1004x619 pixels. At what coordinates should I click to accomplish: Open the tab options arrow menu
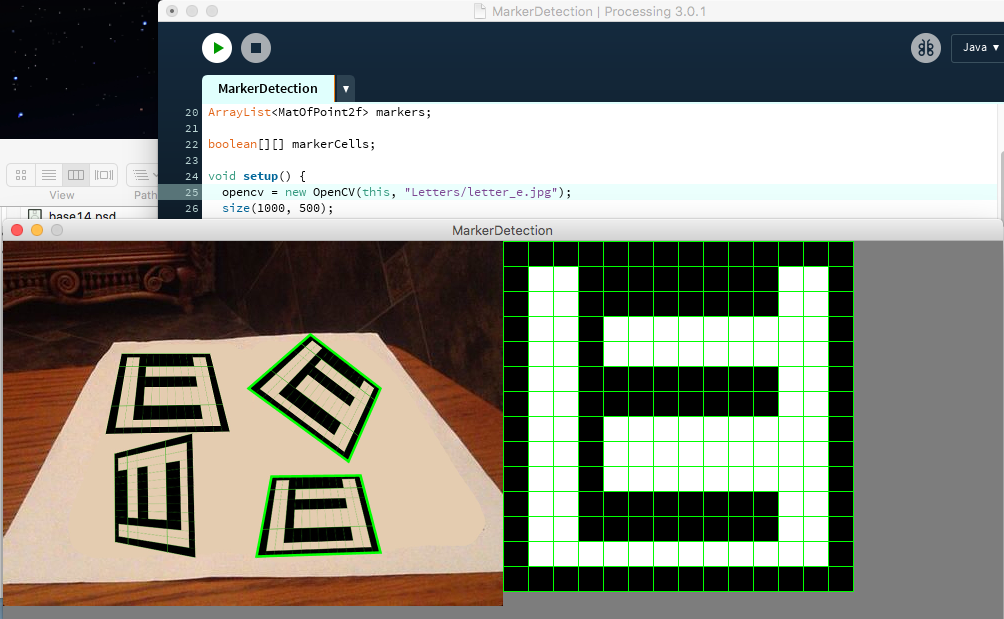(x=345, y=89)
